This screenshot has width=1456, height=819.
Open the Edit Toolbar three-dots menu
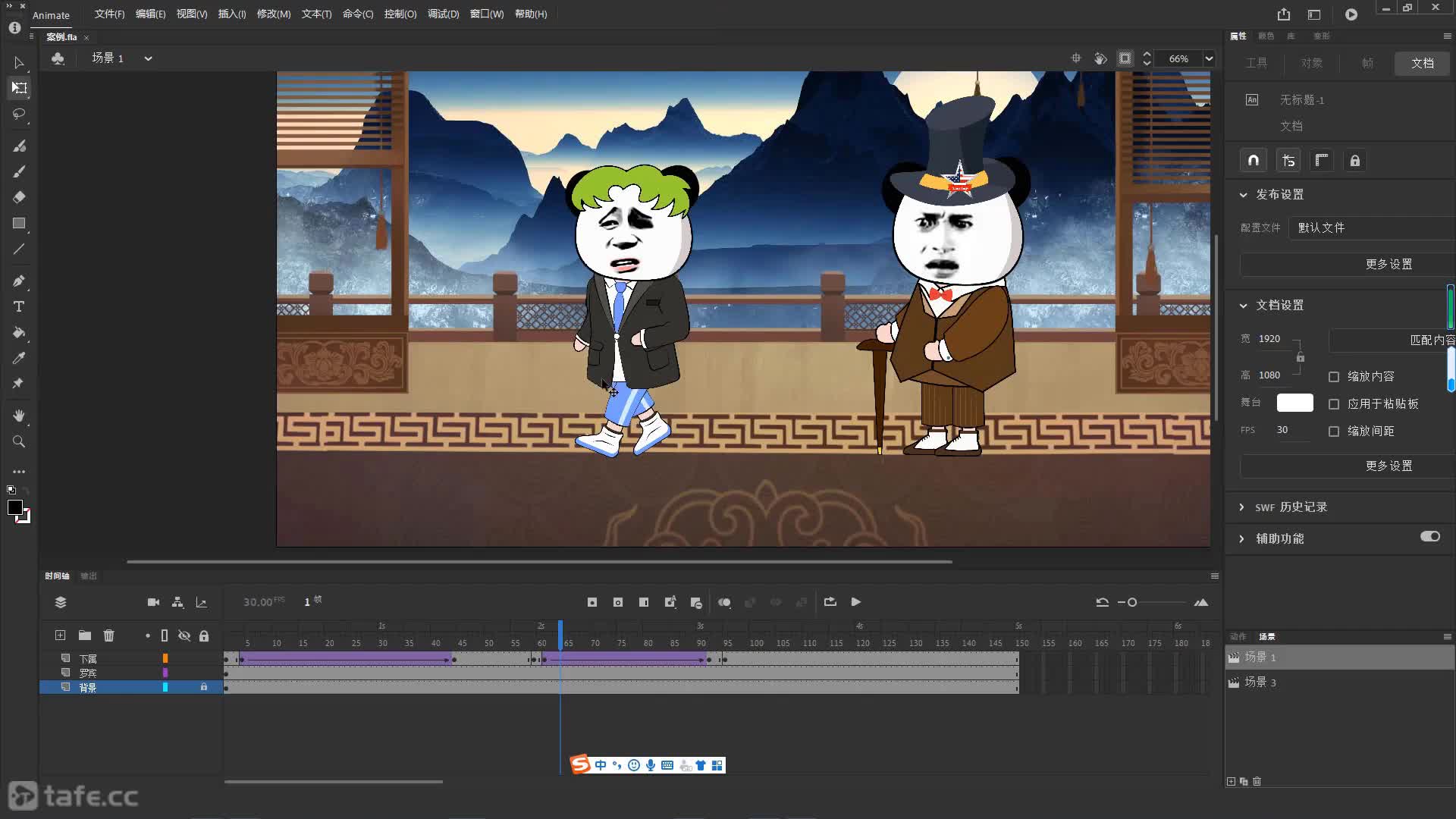(x=19, y=472)
